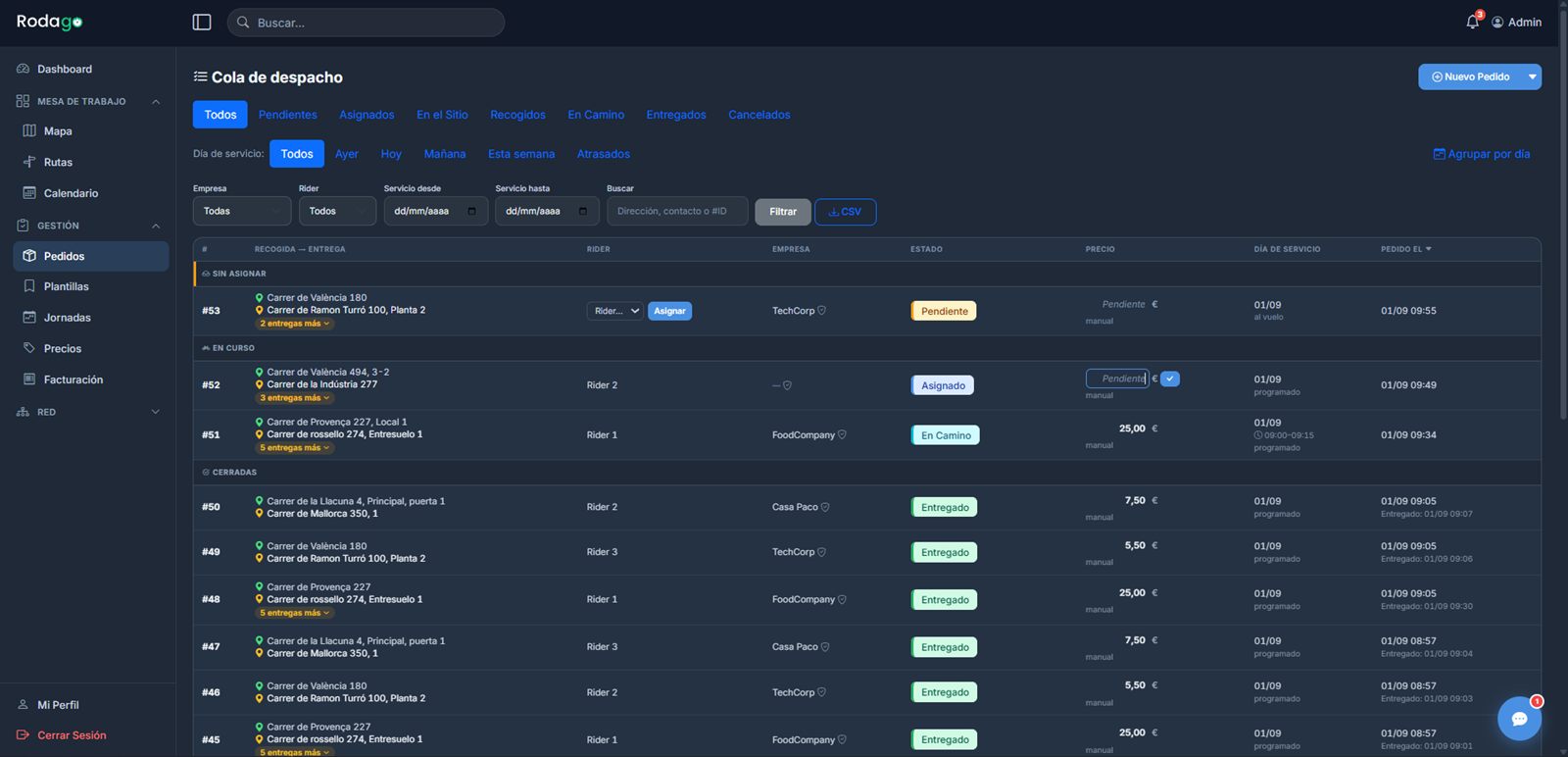Click shield icon next to FoodCompany in #51
The width and height of the screenshot is (1568, 757).
click(842, 435)
